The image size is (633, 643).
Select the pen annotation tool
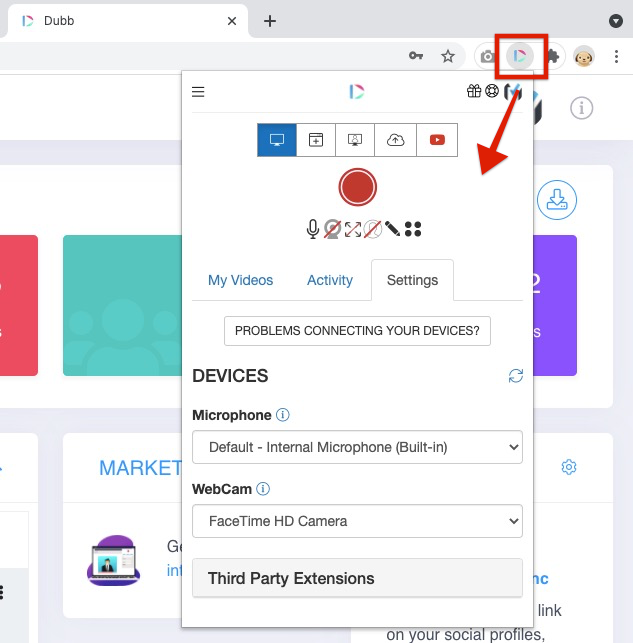click(392, 229)
